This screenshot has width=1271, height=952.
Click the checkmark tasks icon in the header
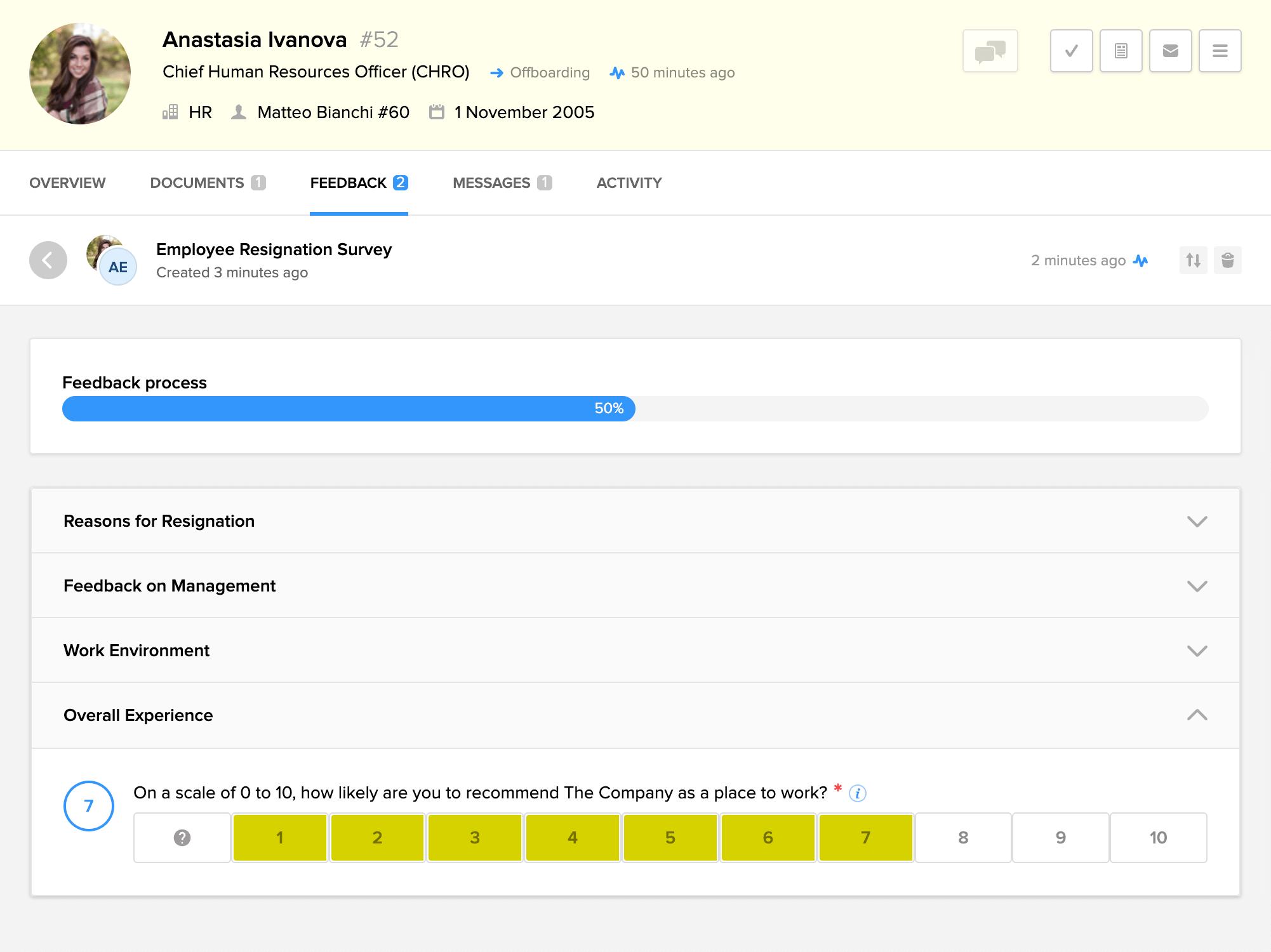point(1071,50)
